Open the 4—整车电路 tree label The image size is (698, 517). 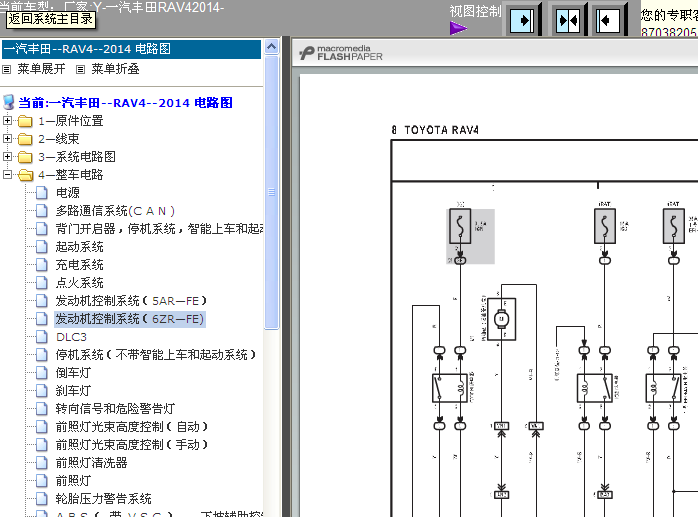click(71, 175)
